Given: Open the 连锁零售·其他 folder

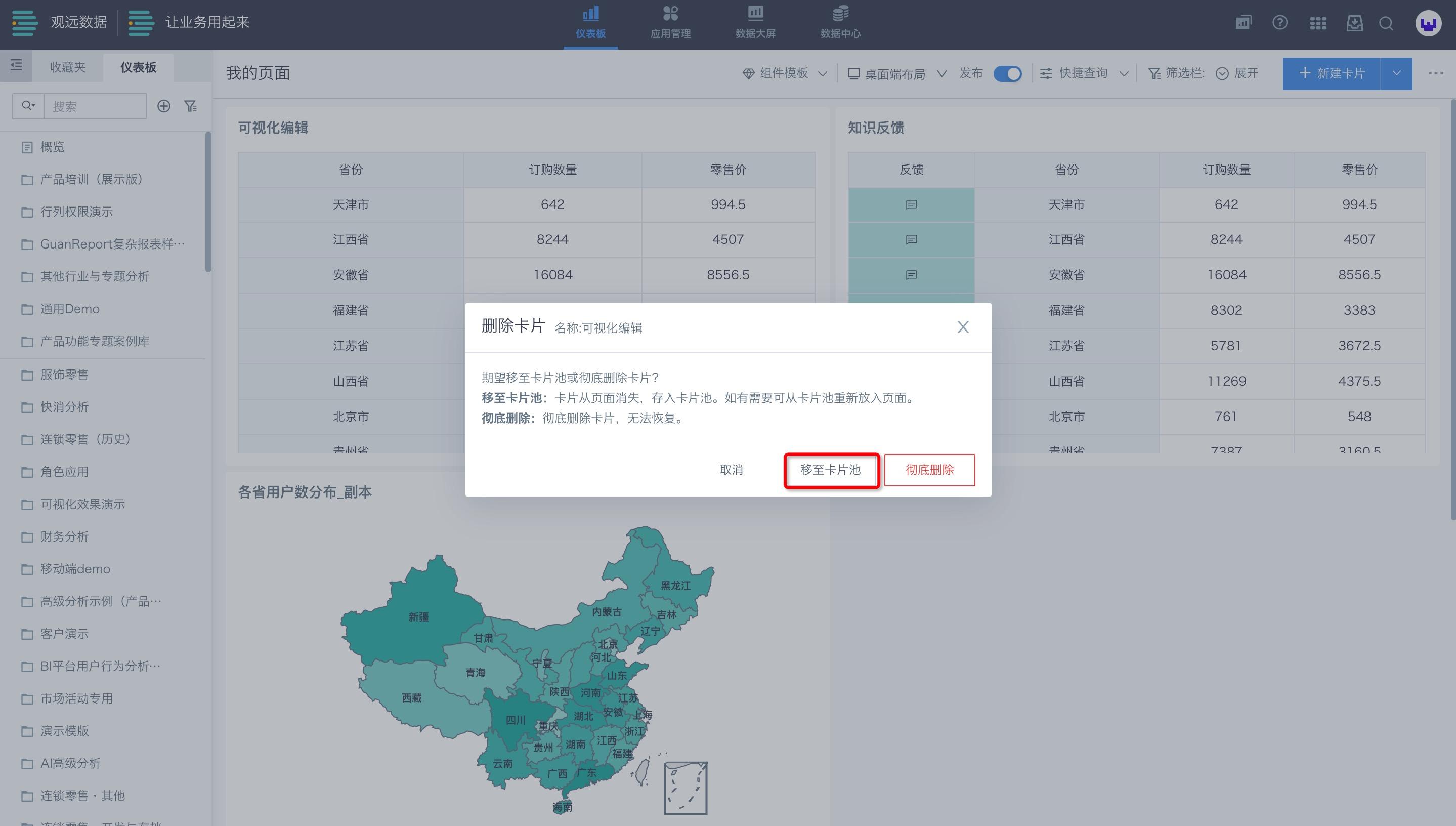Looking at the screenshot, I should point(102,795).
